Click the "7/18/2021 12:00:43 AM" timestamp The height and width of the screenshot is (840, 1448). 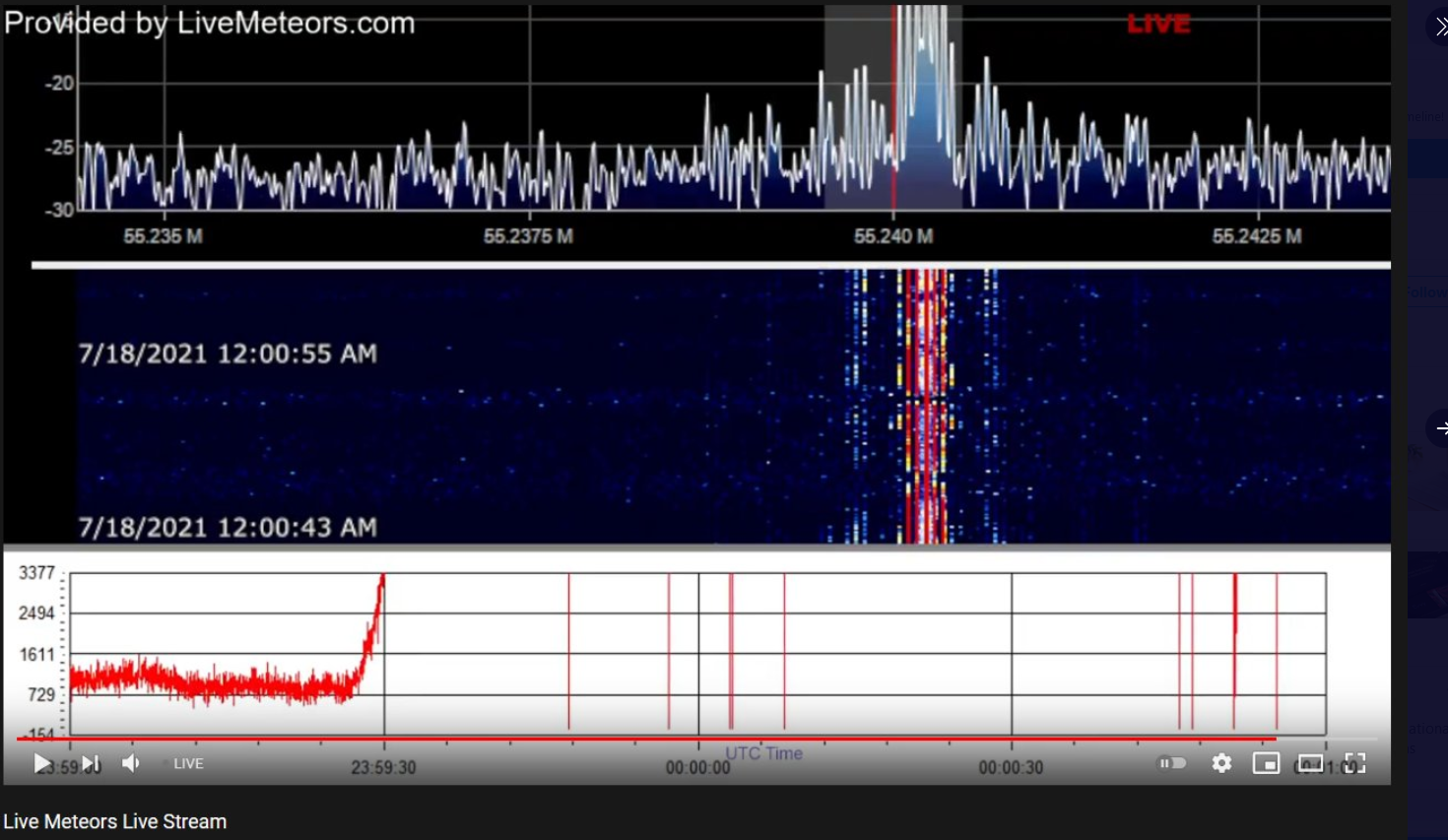pyautogui.click(x=228, y=527)
